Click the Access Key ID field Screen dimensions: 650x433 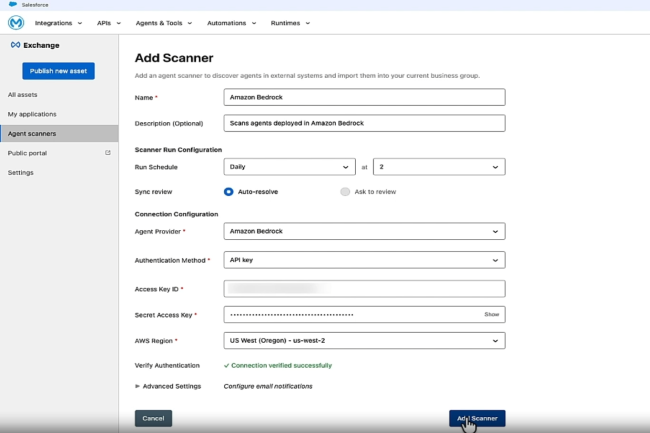click(364, 289)
